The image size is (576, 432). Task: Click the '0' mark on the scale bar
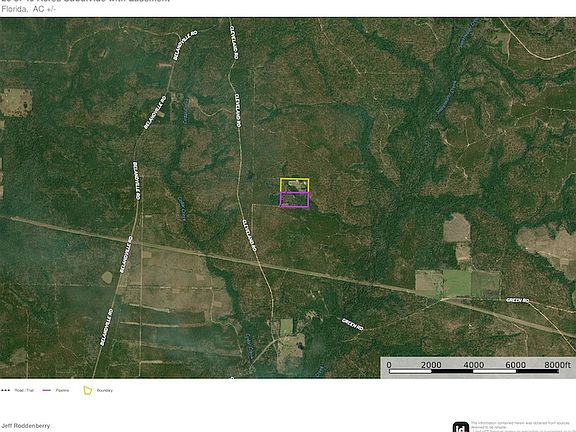[x=389, y=365]
